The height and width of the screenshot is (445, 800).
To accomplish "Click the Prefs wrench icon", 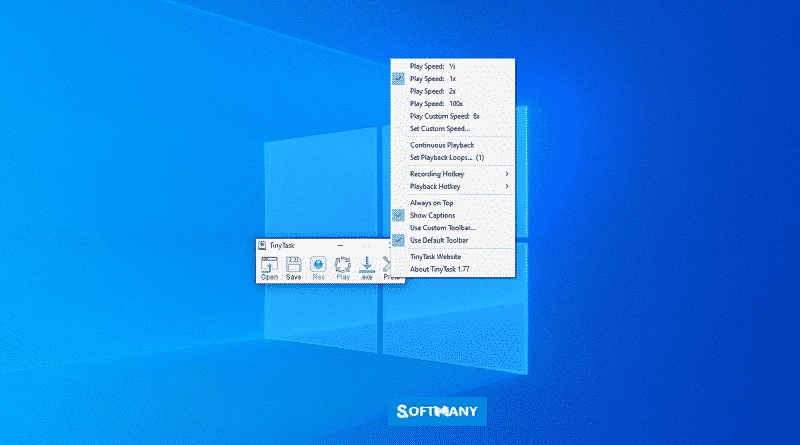I will point(391,267).
